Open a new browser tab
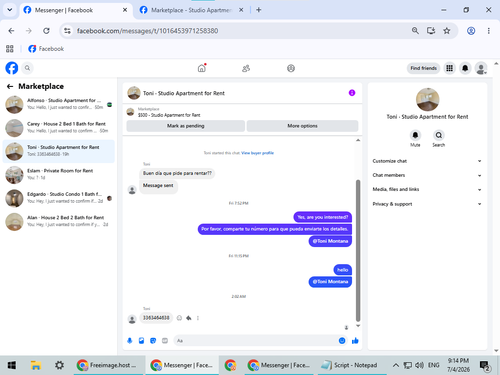The width and height of the screenshot is (500, 375). click(x=259, y=10)
